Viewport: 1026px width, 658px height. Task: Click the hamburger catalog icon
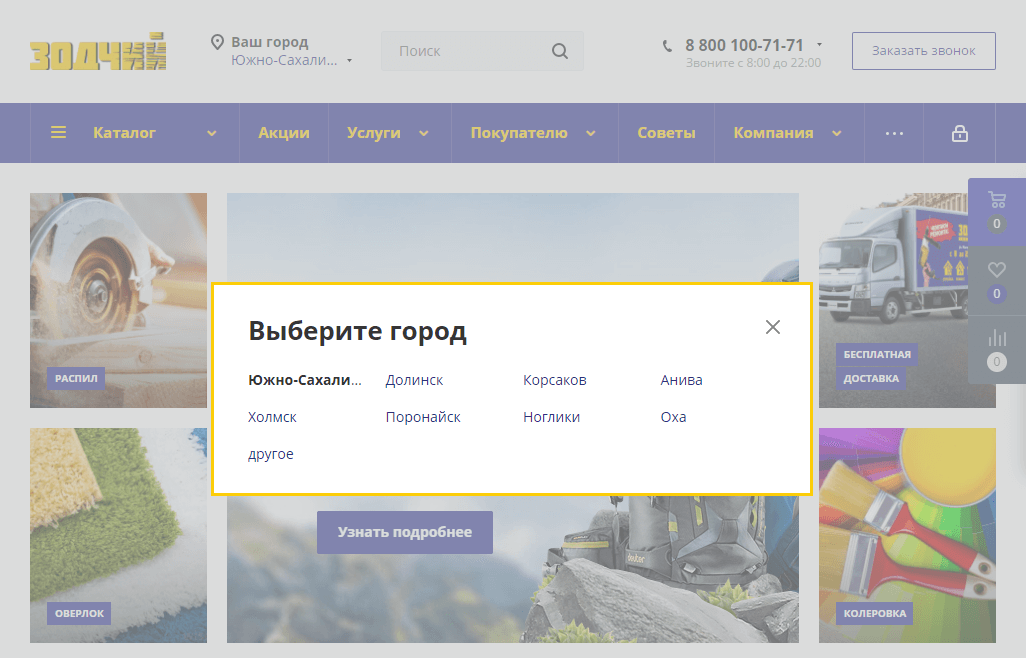pyautogui.click(x=59, y=133)
